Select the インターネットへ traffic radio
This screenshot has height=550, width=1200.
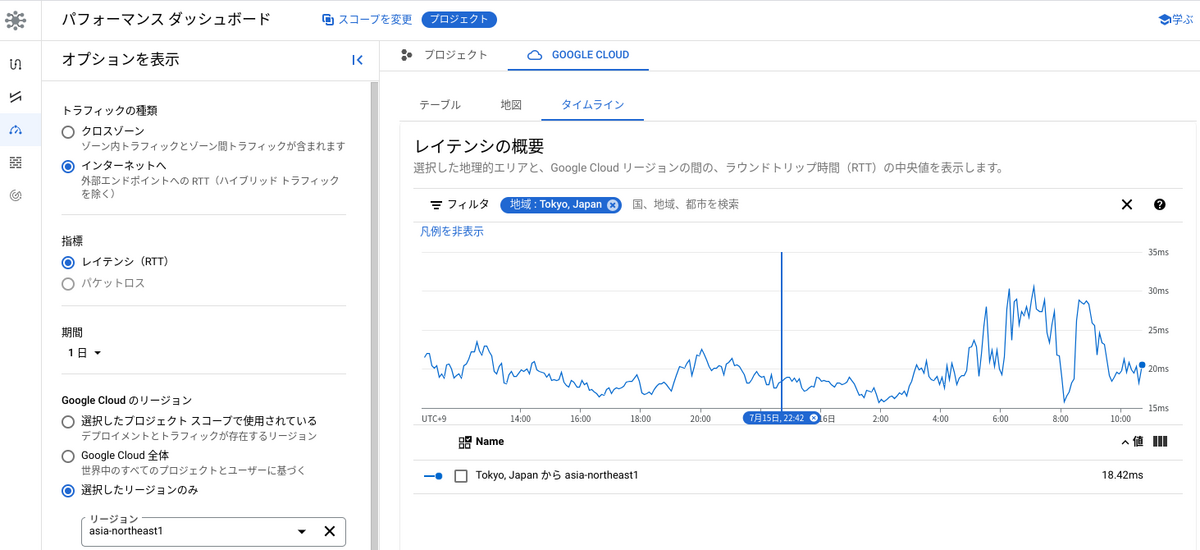point(68,166)
